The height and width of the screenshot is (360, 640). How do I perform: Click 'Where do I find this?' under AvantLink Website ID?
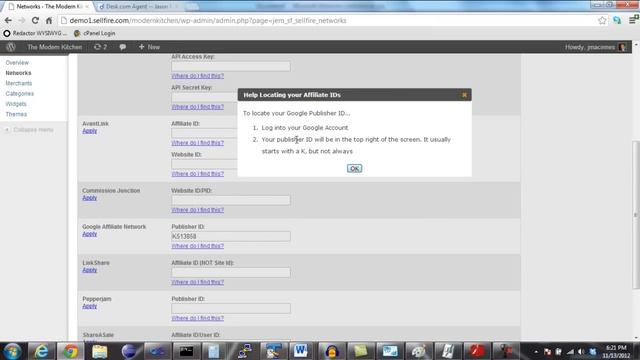(198, 174)
